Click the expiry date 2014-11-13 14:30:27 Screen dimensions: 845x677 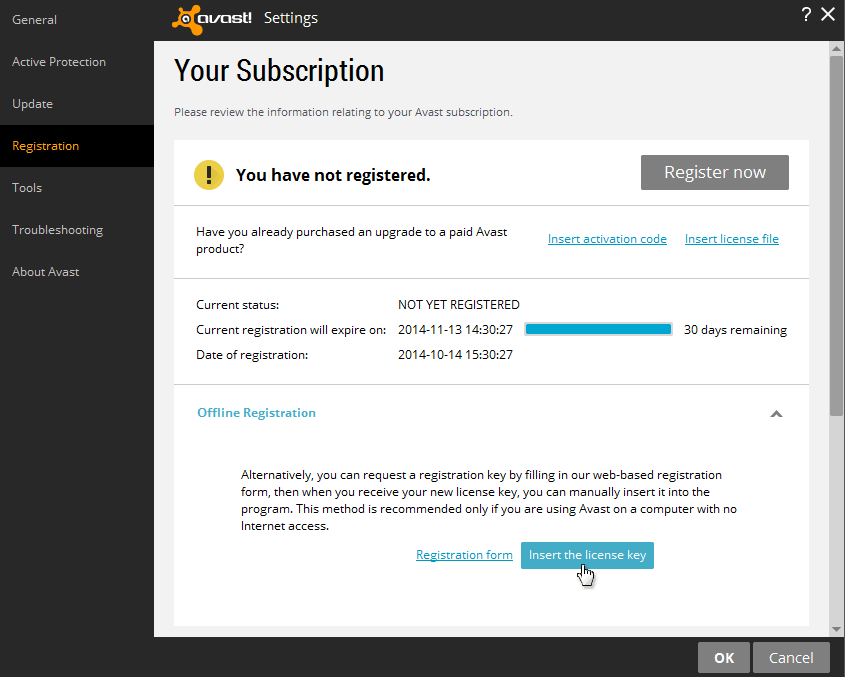tap(455, 330)
